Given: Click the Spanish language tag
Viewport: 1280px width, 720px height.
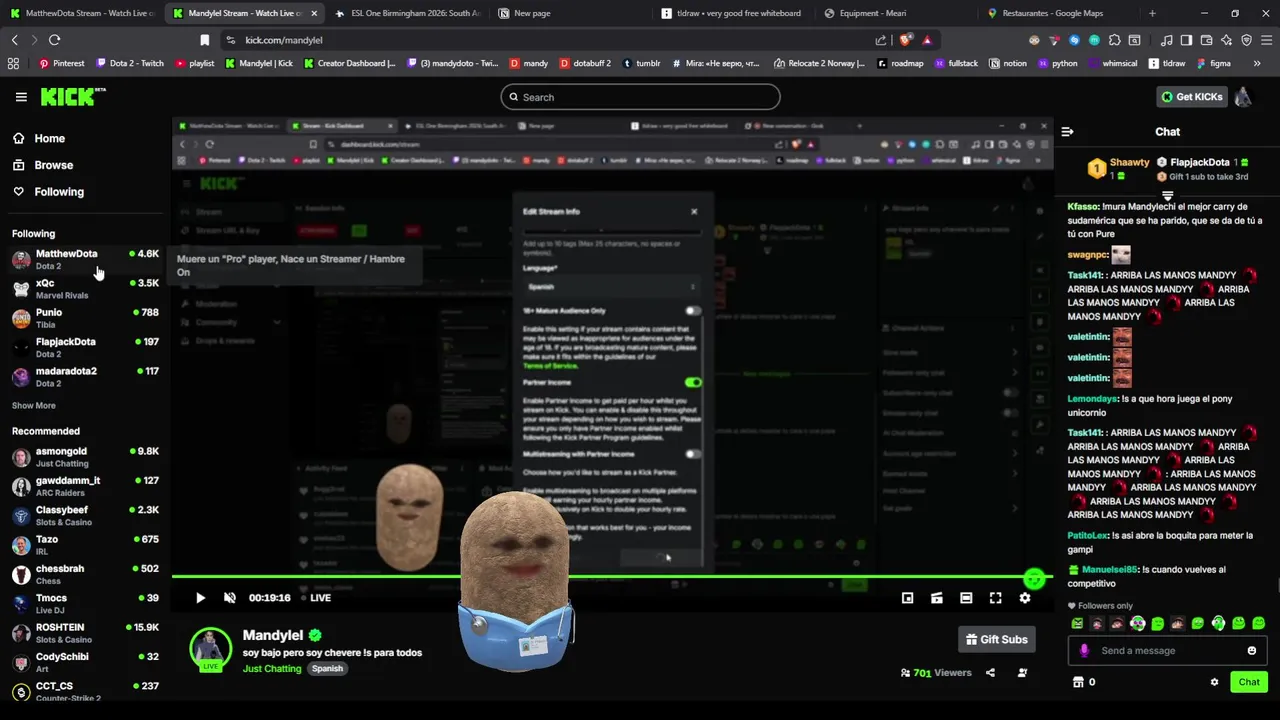Looking at the screenshot, I should coord(327,669).
